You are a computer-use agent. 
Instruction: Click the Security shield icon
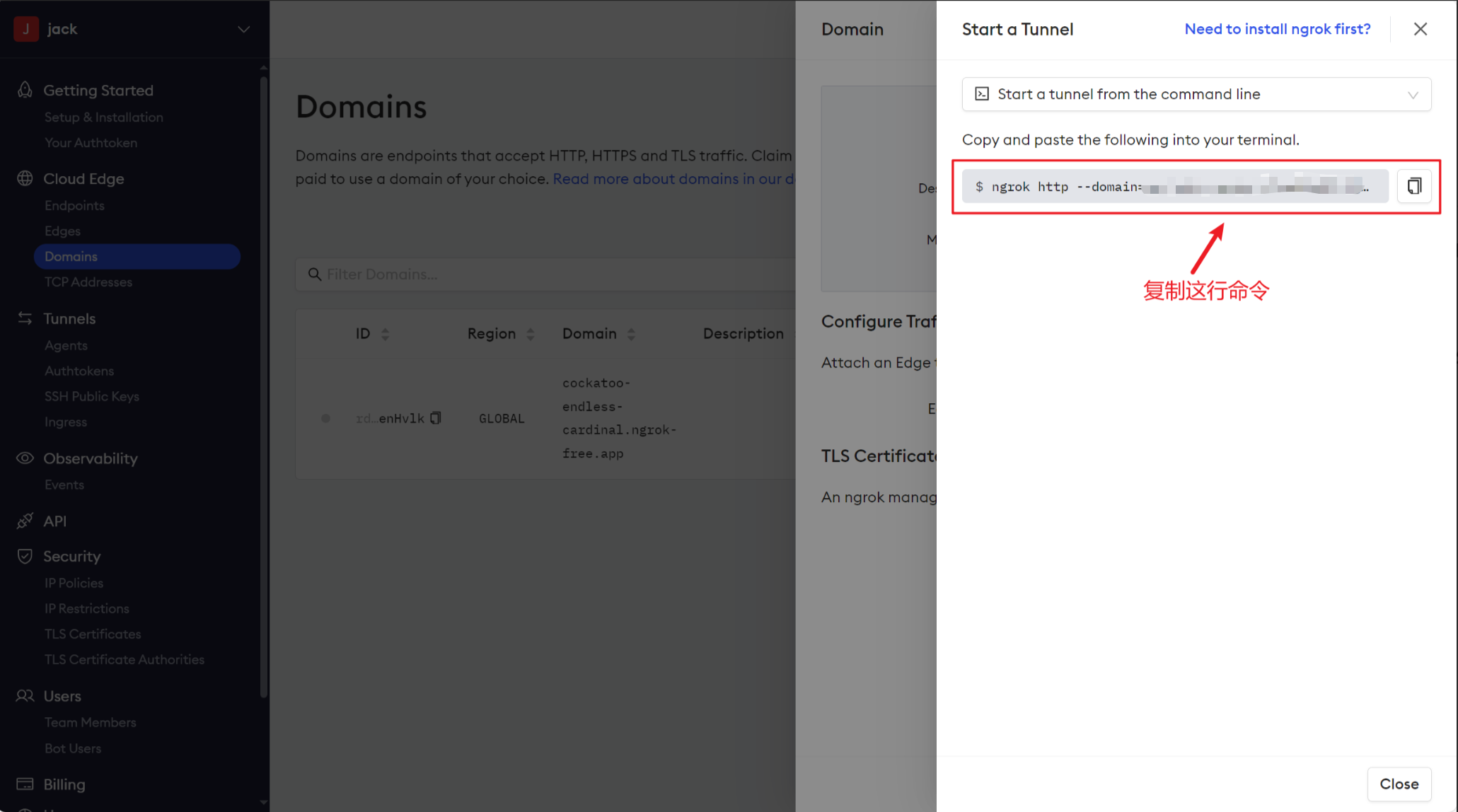click(x=25, y=556)
